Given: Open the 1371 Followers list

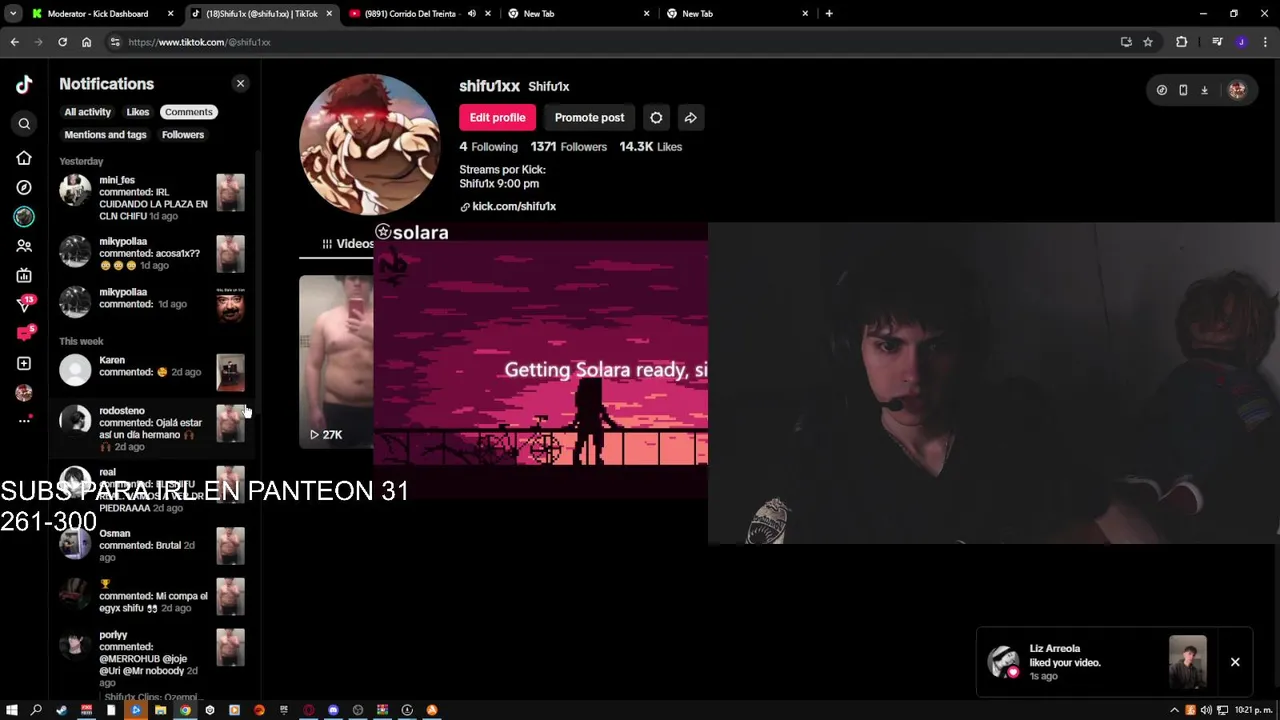Looking at the screenshot, I should [x=568, y=147].
